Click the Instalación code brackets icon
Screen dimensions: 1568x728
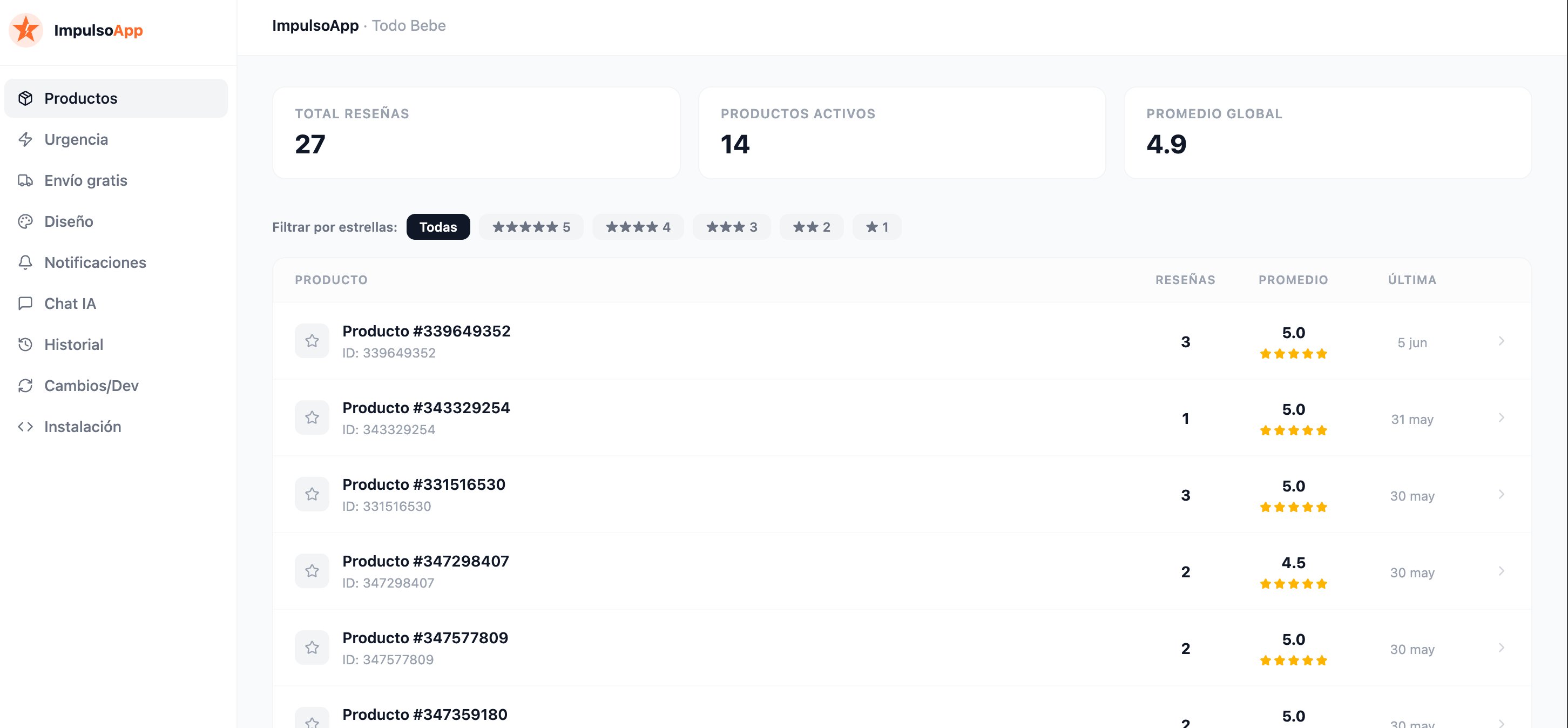coord(25,427)
